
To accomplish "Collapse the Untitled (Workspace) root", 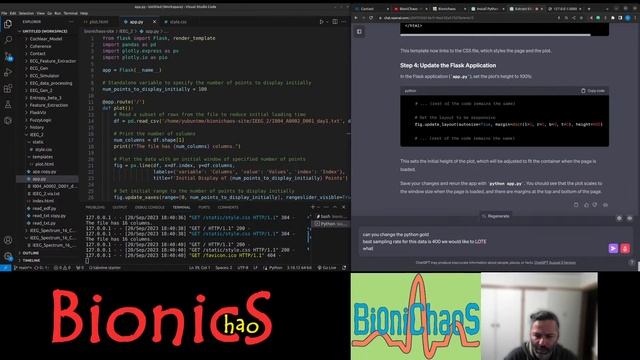I will click(x=45, y=31).
